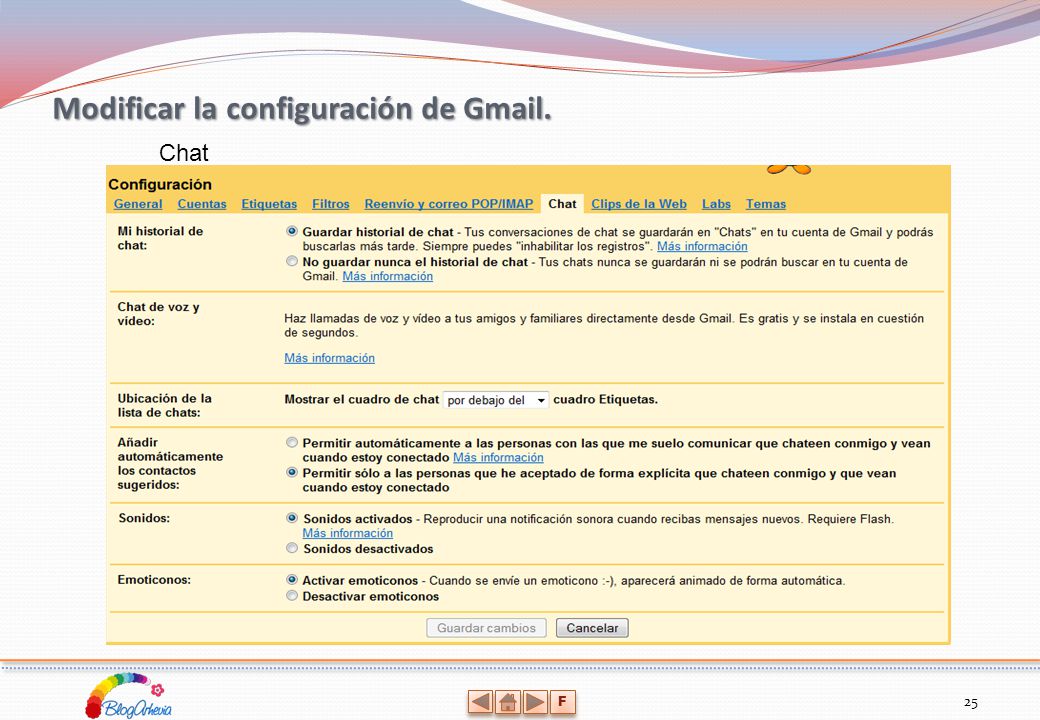Click the home slide navigation icon
1040x720 pixels.
click(508, 701)
